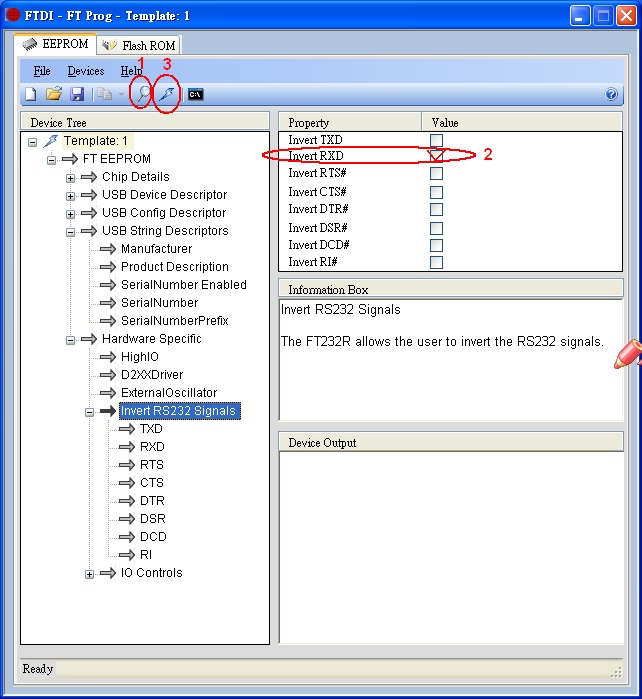
Task: Click the Property column header
Action: pos(350,122)
